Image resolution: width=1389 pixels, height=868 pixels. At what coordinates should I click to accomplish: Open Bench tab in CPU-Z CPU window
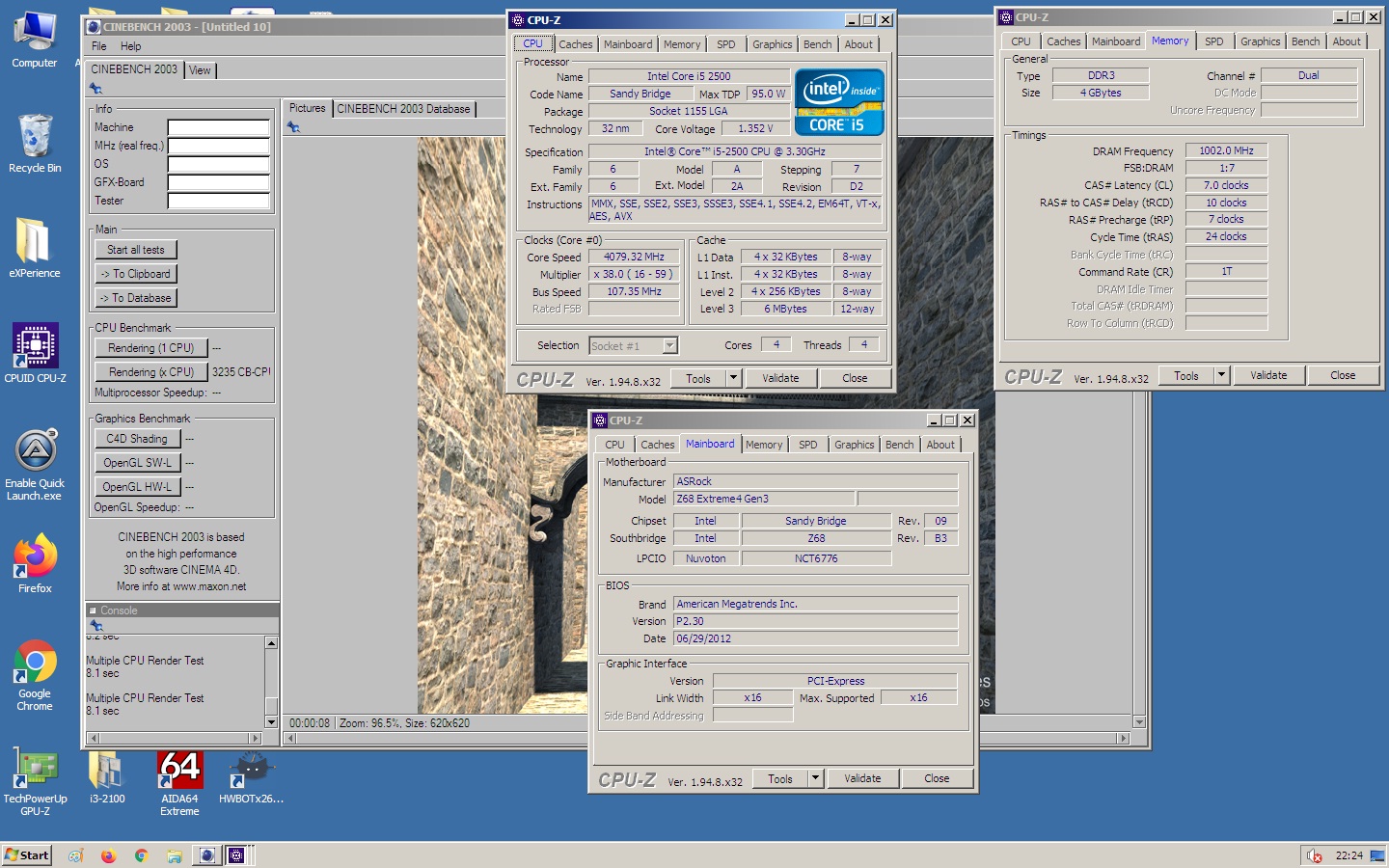click(x=818, y=44)
